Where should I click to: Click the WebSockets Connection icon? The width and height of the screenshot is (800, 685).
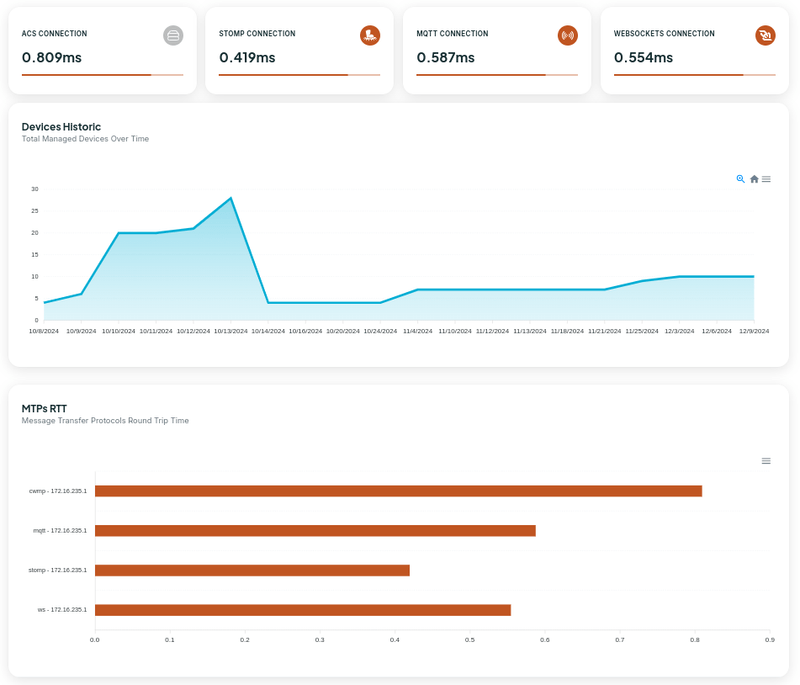tap(765, 36)
